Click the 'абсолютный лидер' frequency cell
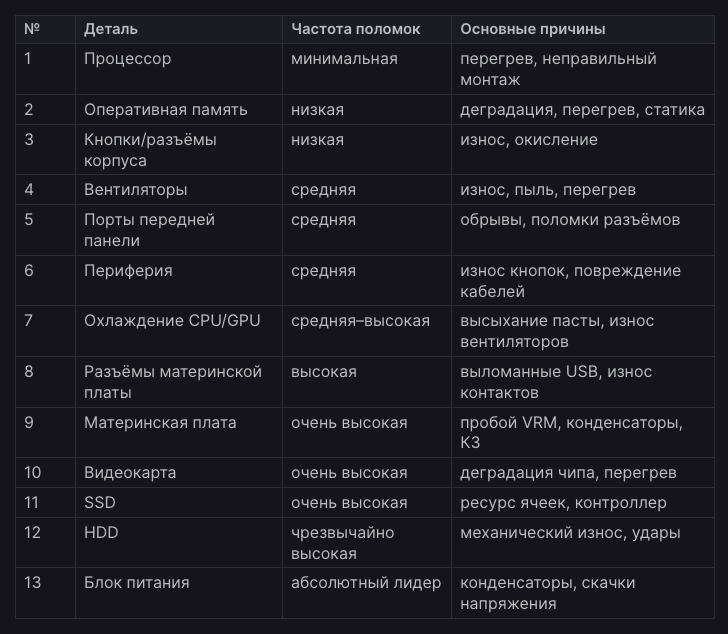 (x=367, y=593)
